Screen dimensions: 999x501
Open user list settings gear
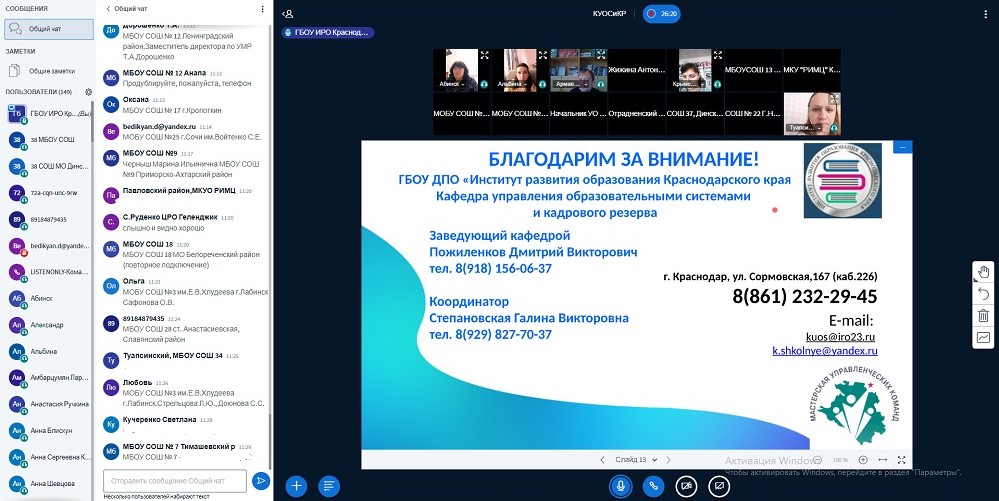coord(88,92)
